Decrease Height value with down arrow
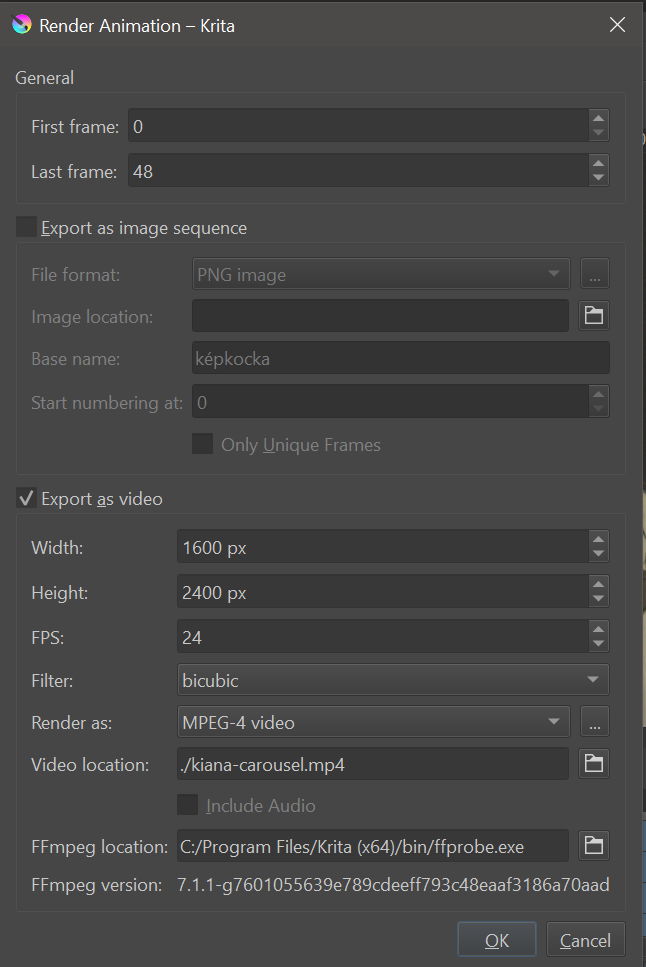Screen dimensions: 646x967 (598, 599)
